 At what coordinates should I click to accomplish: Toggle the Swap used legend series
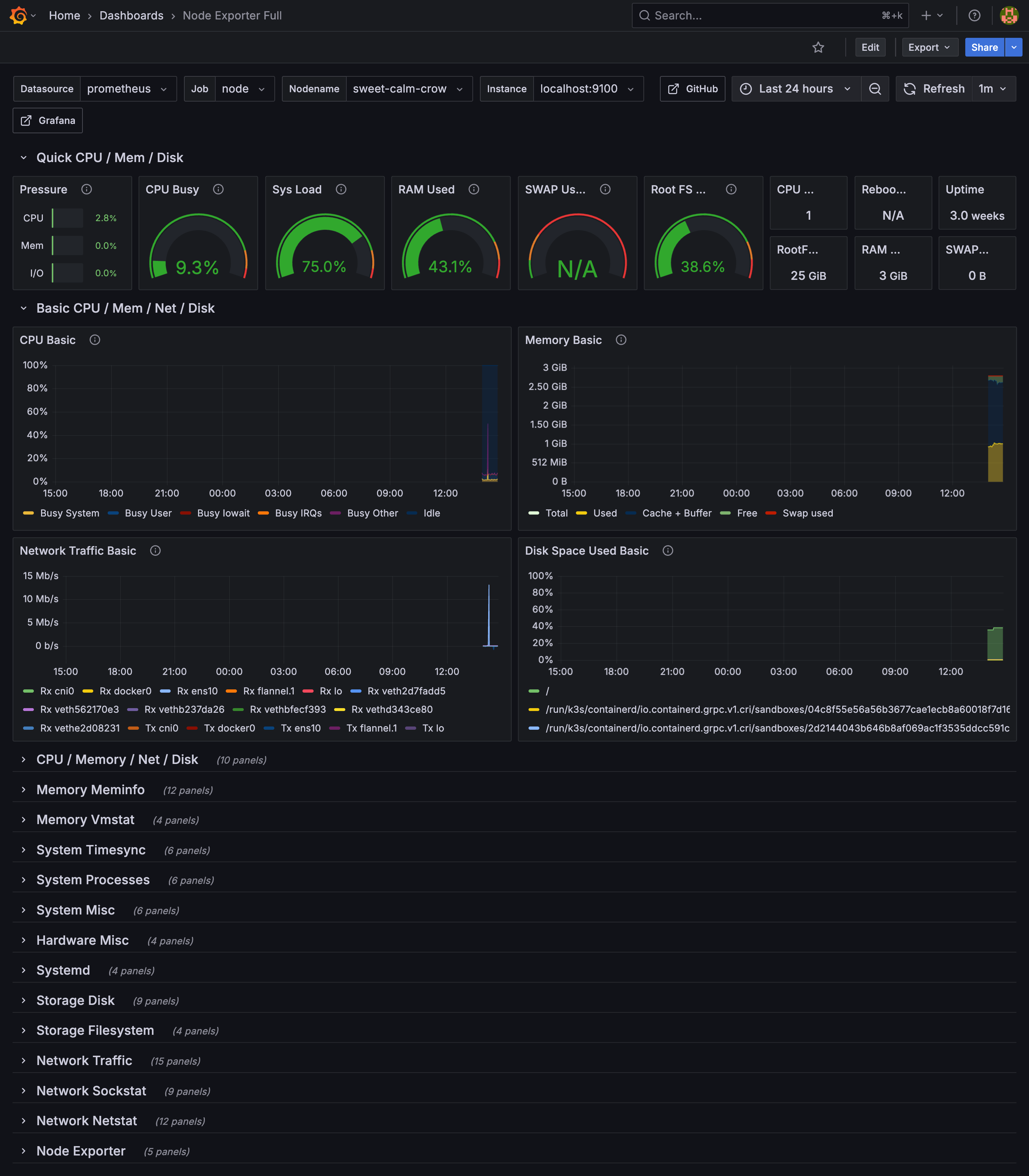[807, 513]
